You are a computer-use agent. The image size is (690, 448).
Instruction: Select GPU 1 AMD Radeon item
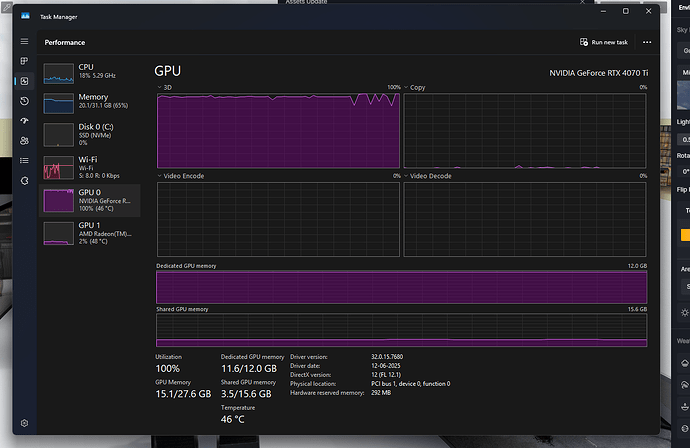pos(90,233)
